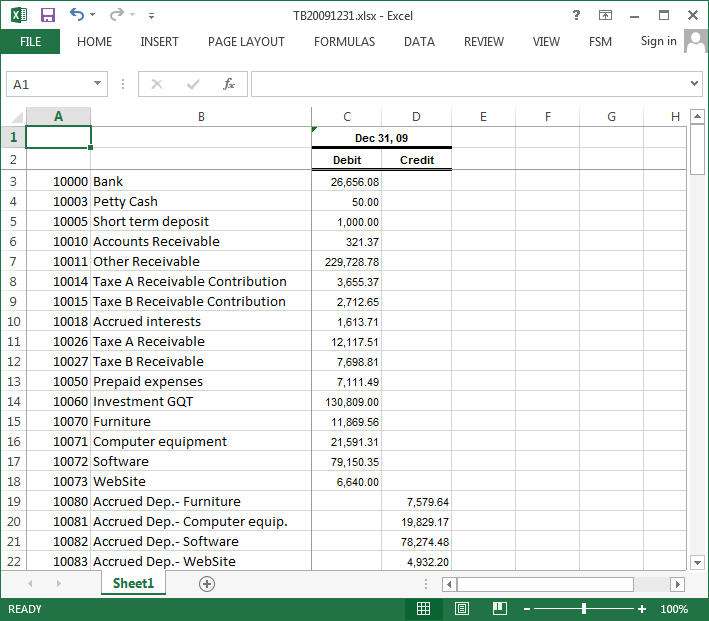Maximize the Excel window

[x=664, y=15]
